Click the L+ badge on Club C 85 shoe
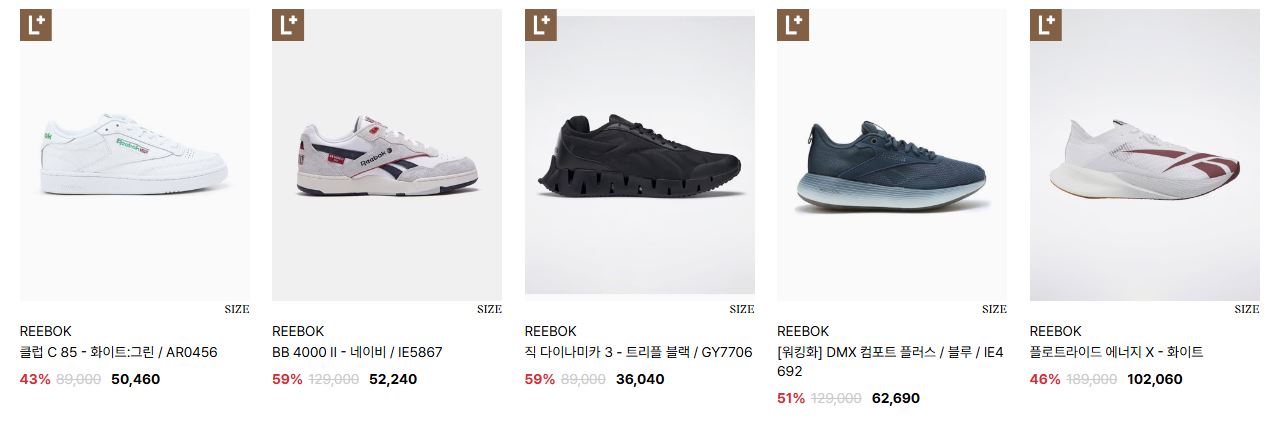The image size is (1272, 429). [x=34, y=26]
